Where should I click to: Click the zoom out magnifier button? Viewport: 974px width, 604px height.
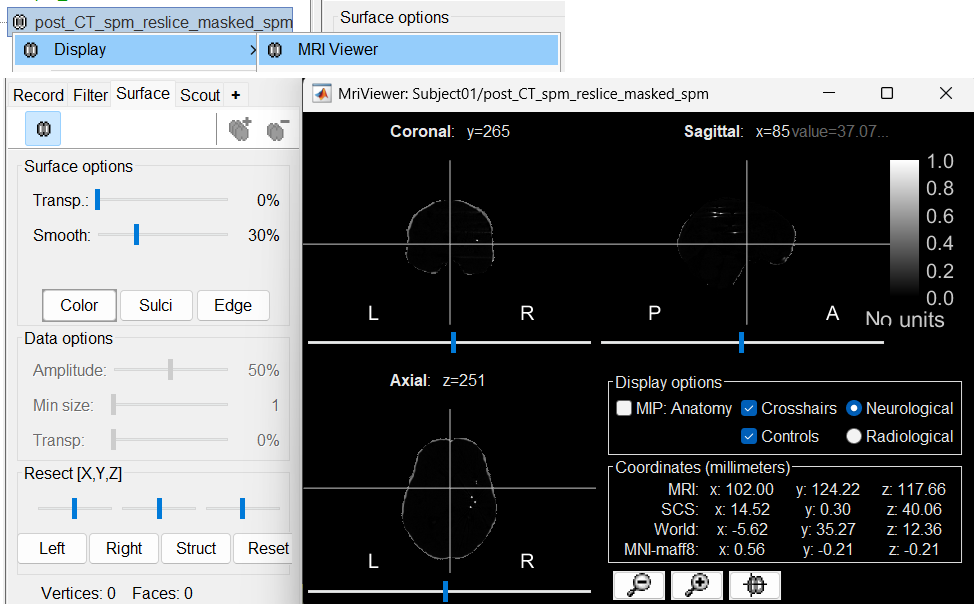636,585
